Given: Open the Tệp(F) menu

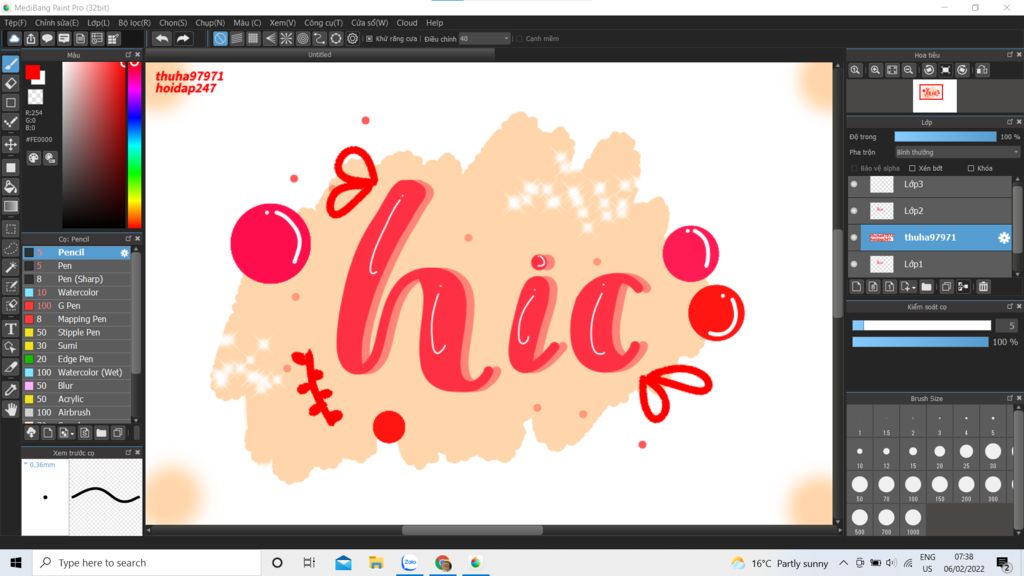Looking at the screenshot, I should click(16, 23).
